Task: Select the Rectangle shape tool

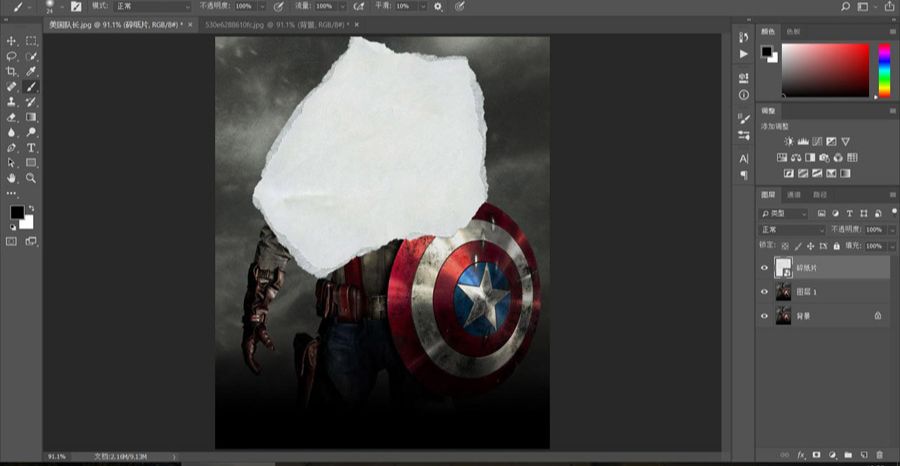Action: pyautogui.click(x=31, y=162)
